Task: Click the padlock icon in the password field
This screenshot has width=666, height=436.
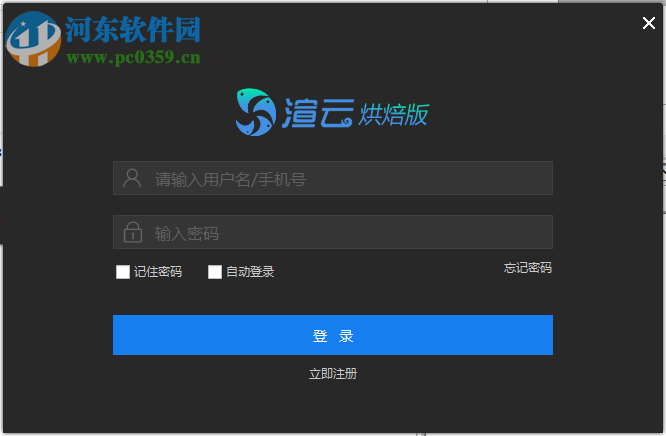Action: [133, 232]
